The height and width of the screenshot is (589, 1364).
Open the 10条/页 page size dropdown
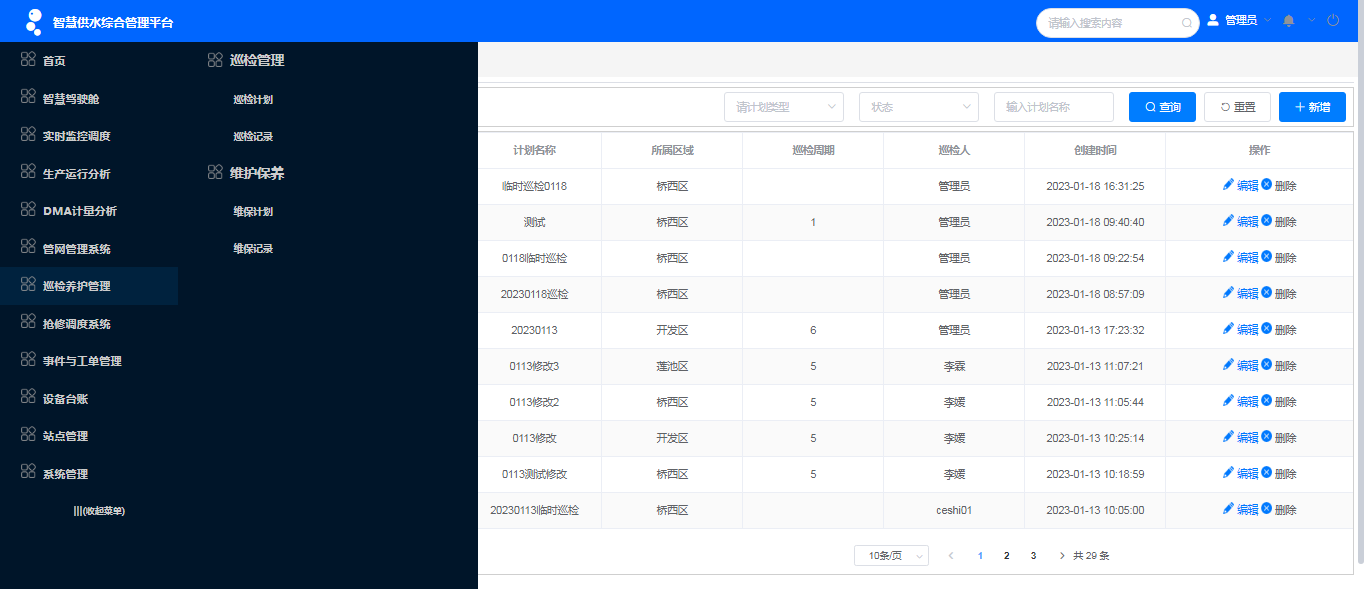point(891,555)
